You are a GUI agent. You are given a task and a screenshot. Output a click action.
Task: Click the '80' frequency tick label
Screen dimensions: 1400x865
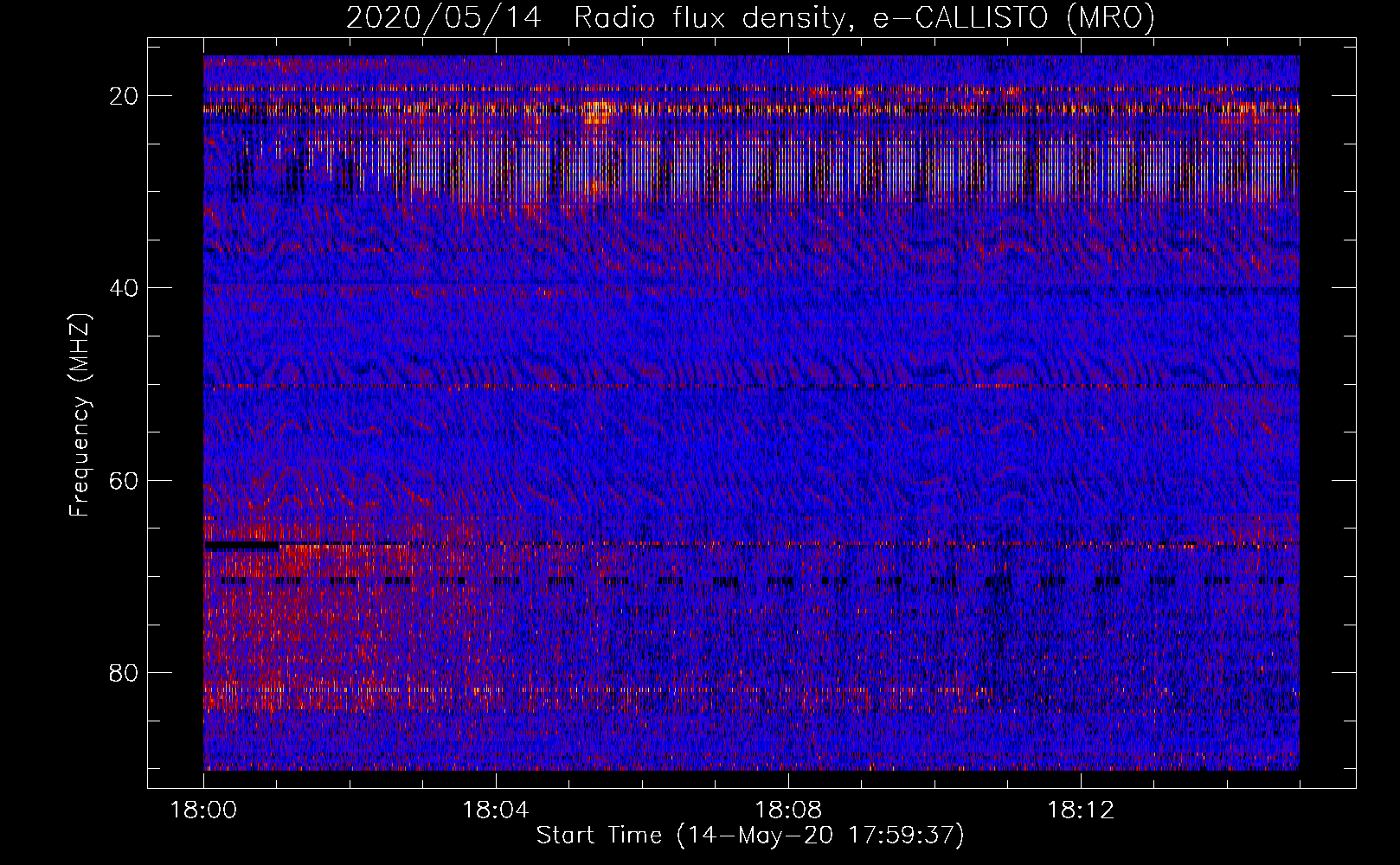(124, 672)
